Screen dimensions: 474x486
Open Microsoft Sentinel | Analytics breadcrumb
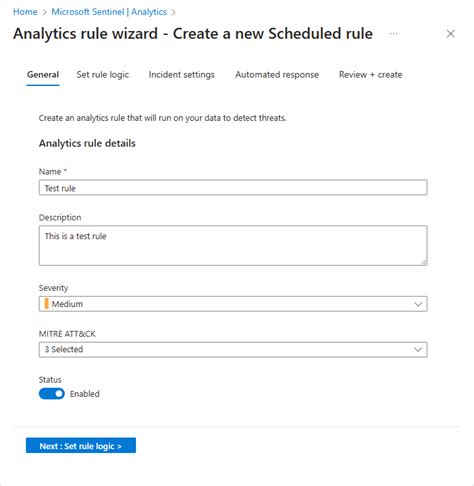pos(109,12)
